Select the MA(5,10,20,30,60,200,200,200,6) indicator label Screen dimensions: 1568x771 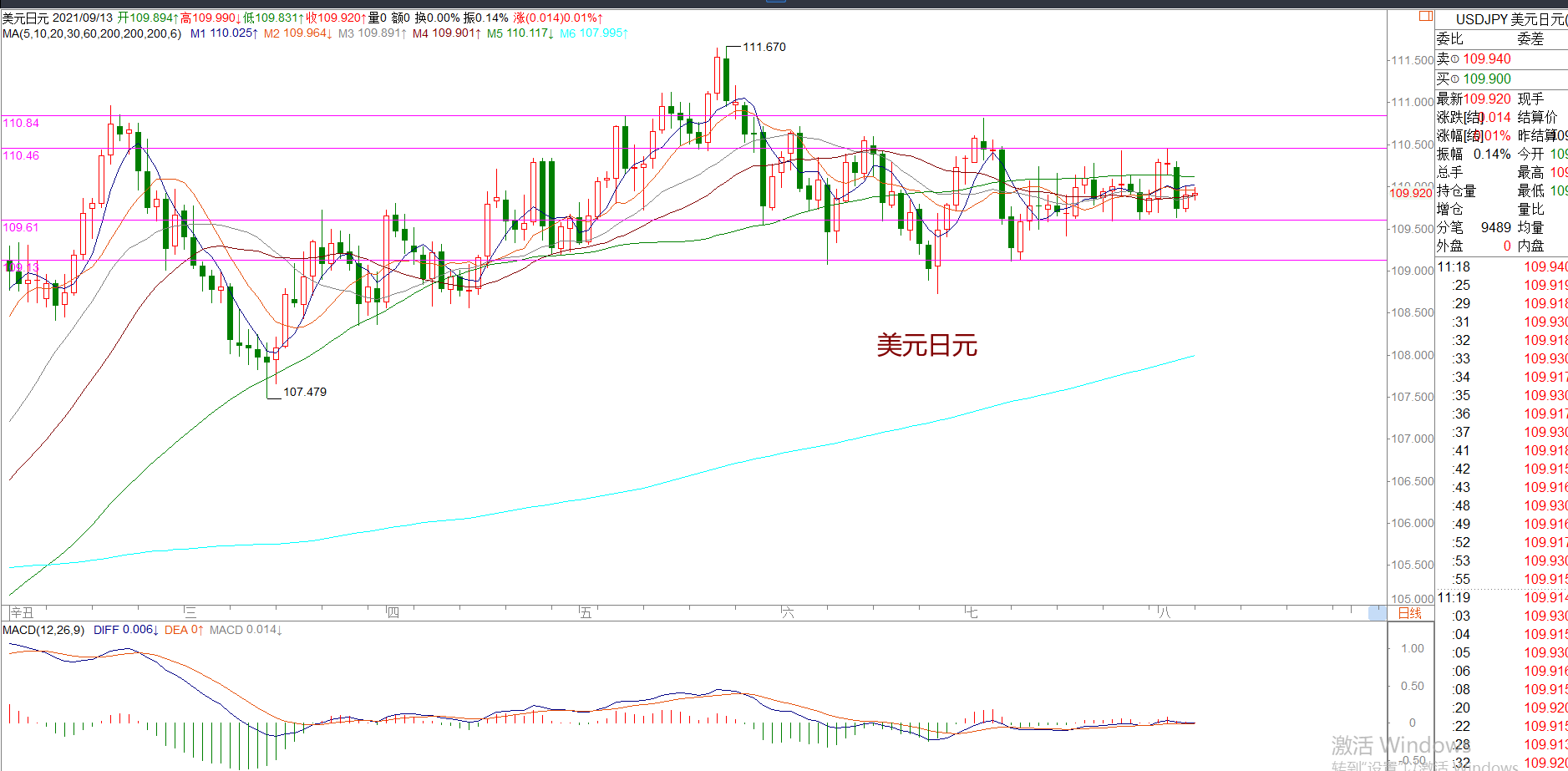pyautogui.click(x=92, y=33)
